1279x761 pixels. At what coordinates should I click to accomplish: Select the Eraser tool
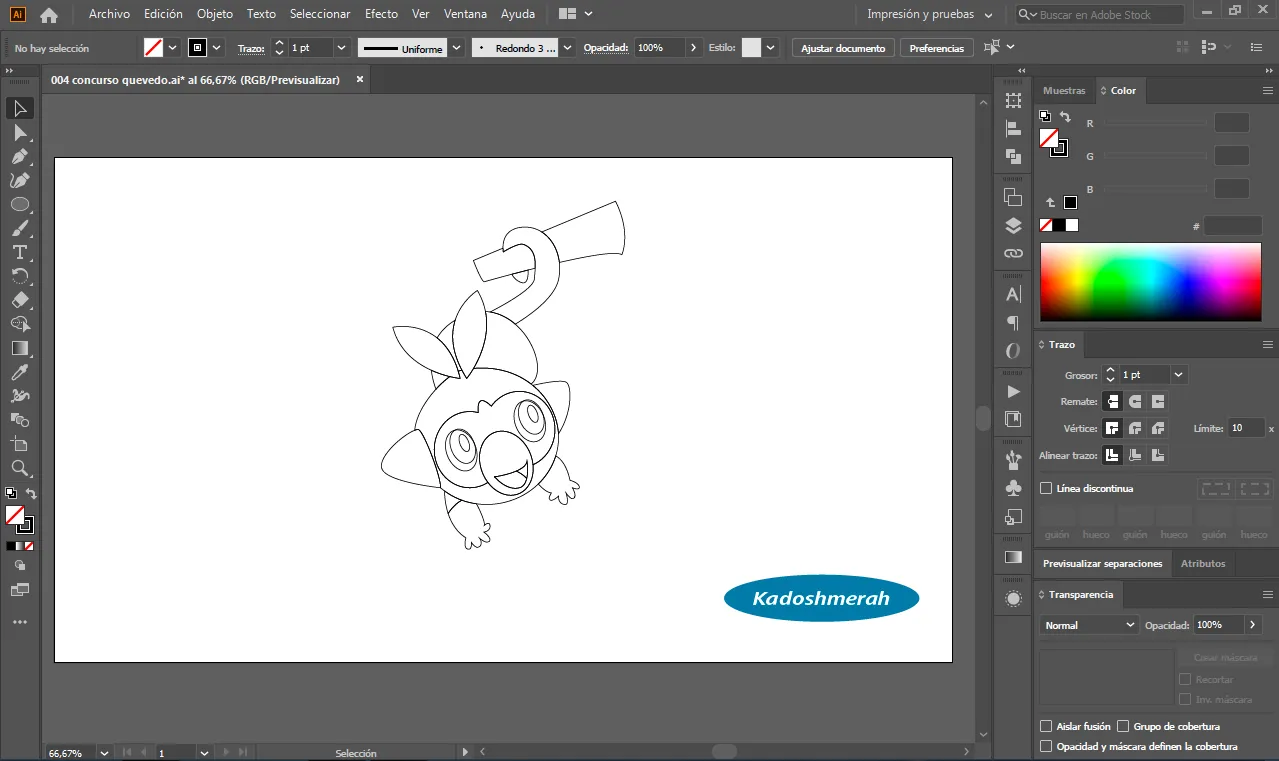pyautogui.click(x=20, y=300)
